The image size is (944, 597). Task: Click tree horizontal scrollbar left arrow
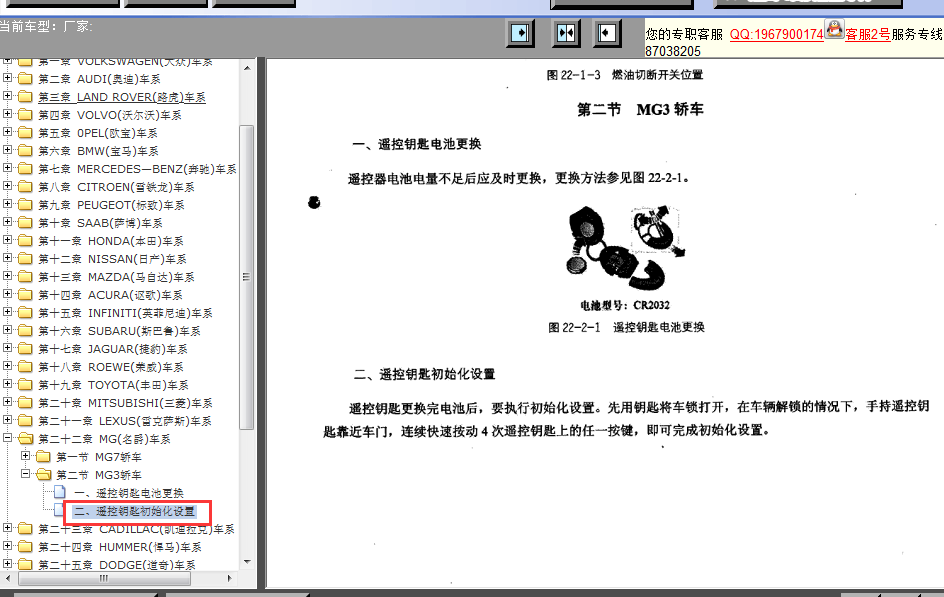click(8, 578)
